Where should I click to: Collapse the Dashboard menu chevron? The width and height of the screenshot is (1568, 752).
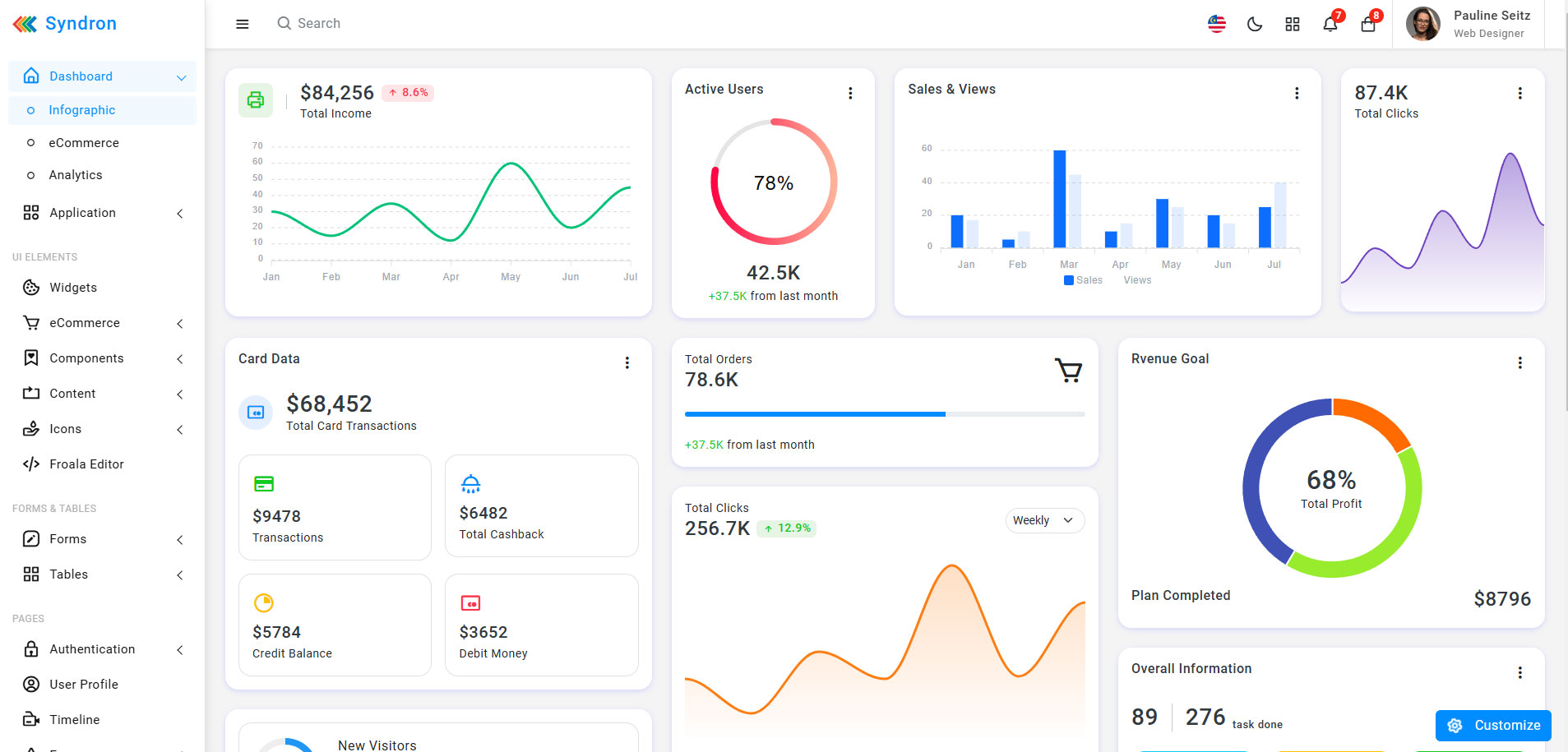(x=181, y=77)
